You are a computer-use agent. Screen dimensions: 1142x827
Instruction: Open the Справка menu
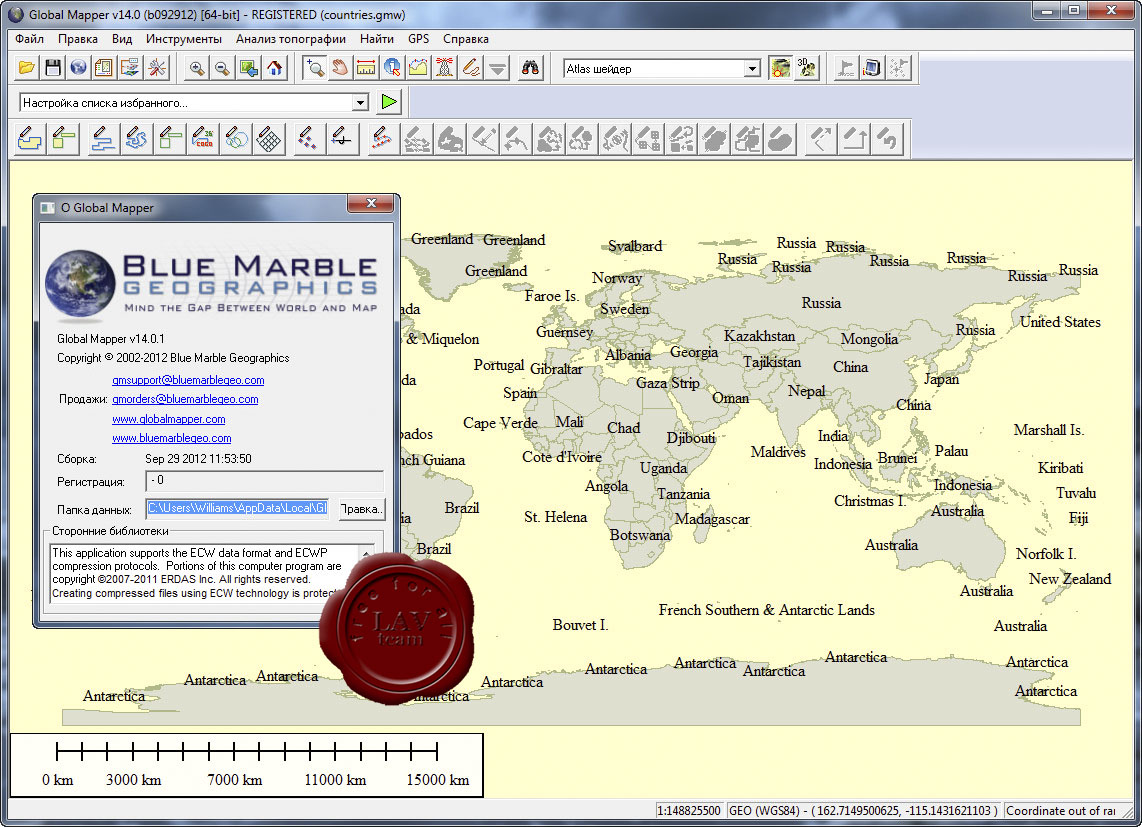465,39
